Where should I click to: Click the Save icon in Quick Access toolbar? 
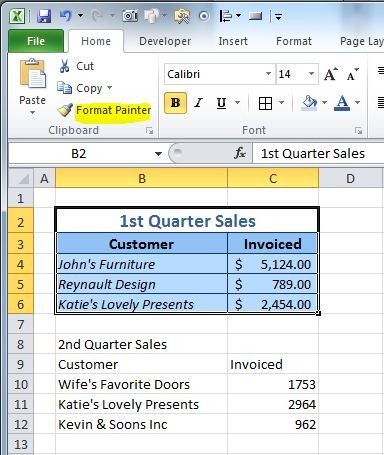[x=44, y=16]
